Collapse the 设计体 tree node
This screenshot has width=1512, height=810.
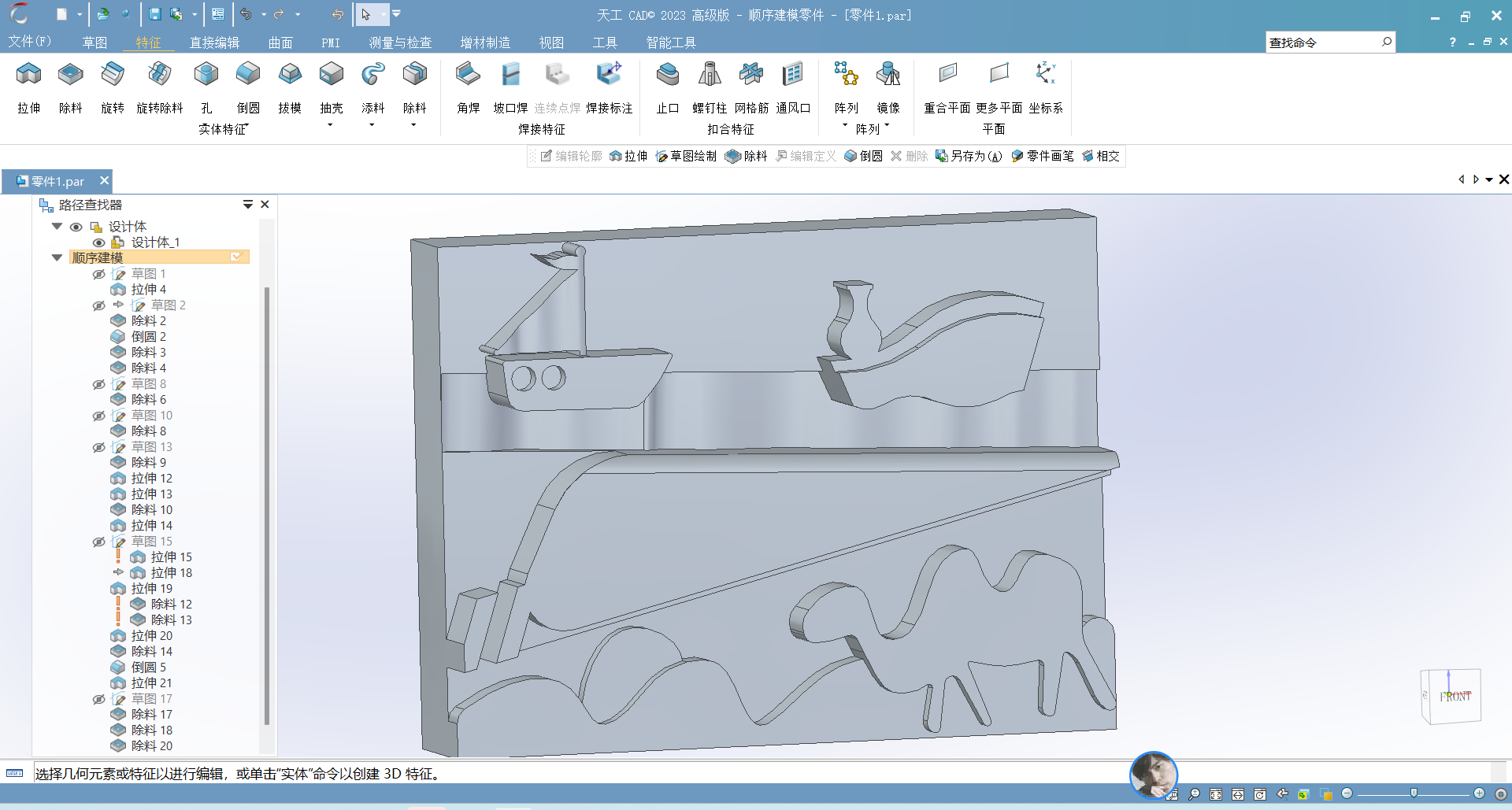(57, 226)
